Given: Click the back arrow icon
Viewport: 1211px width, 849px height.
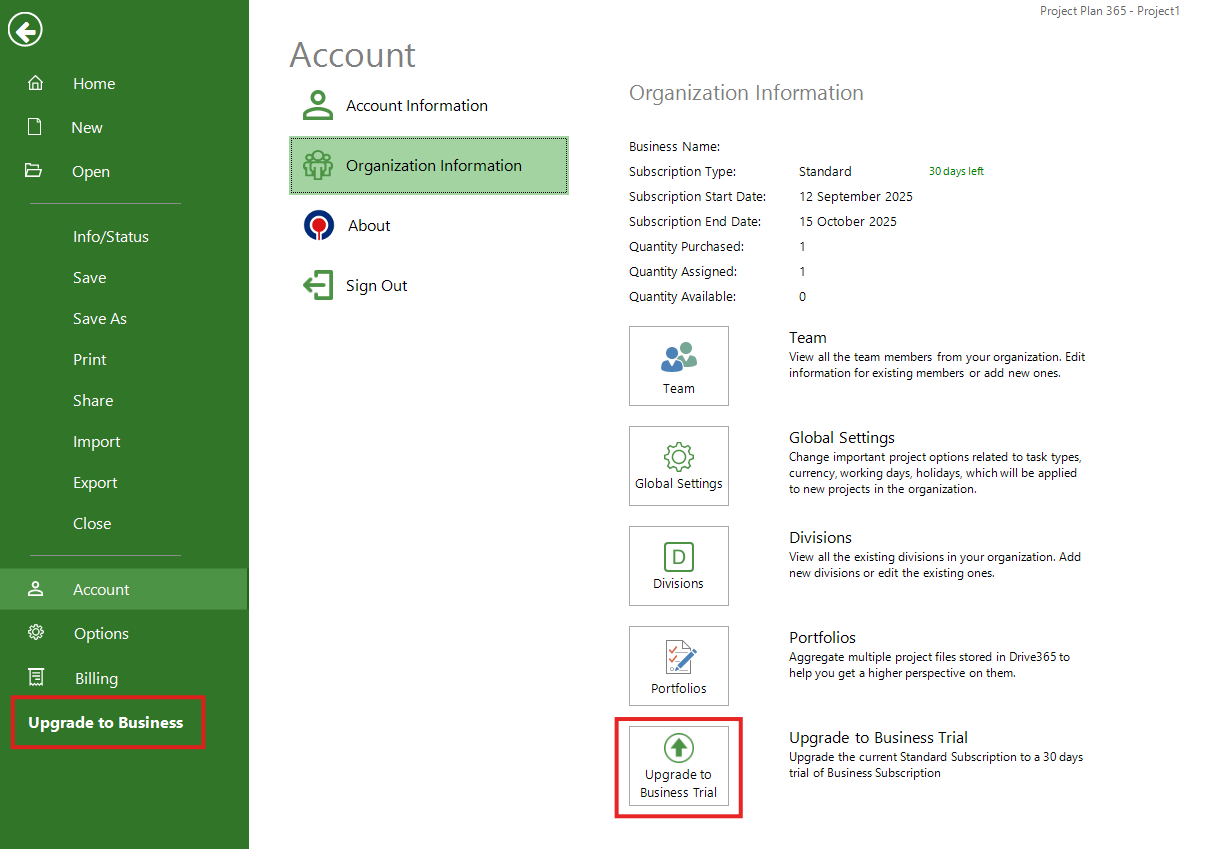Looking at the screenshot, I should (25, 31).
